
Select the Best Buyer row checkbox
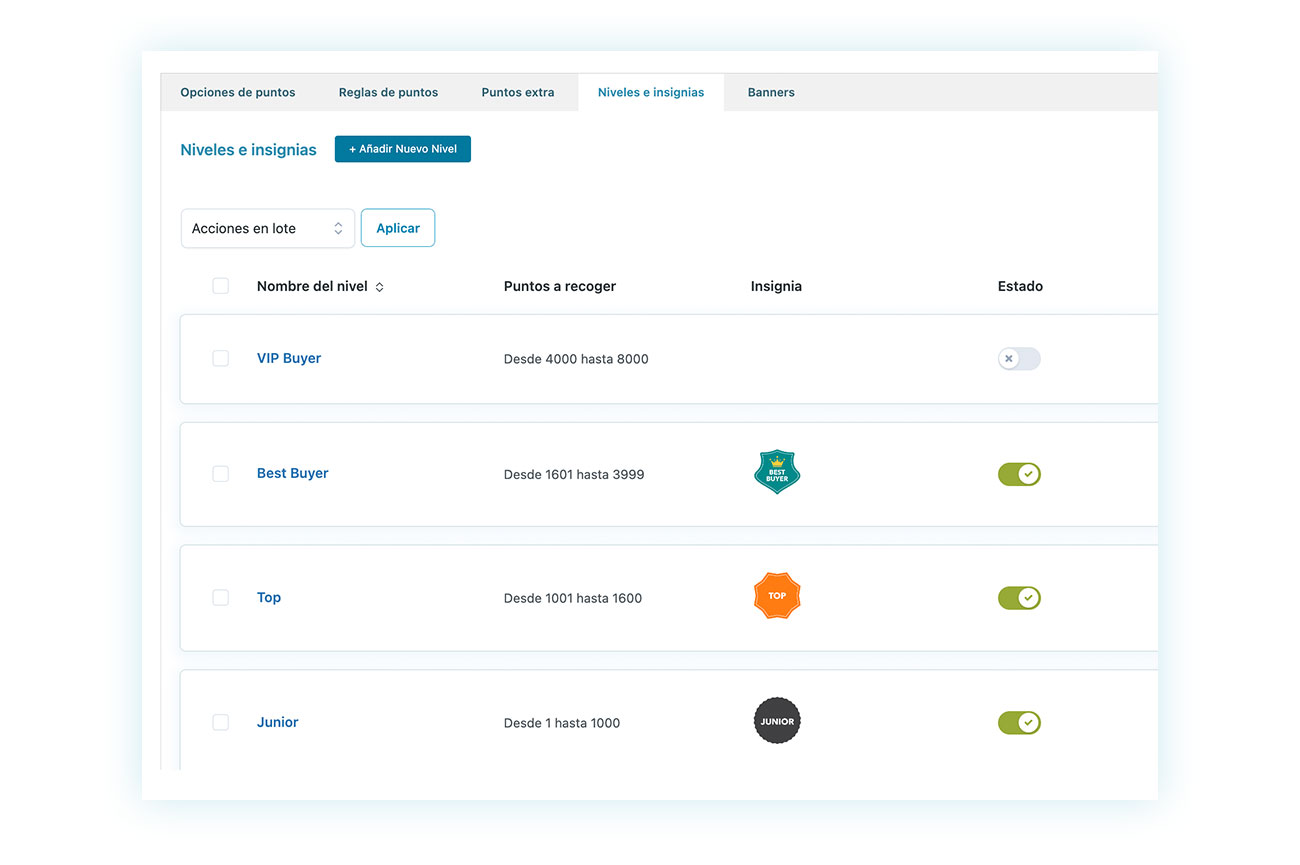point(221,474)
